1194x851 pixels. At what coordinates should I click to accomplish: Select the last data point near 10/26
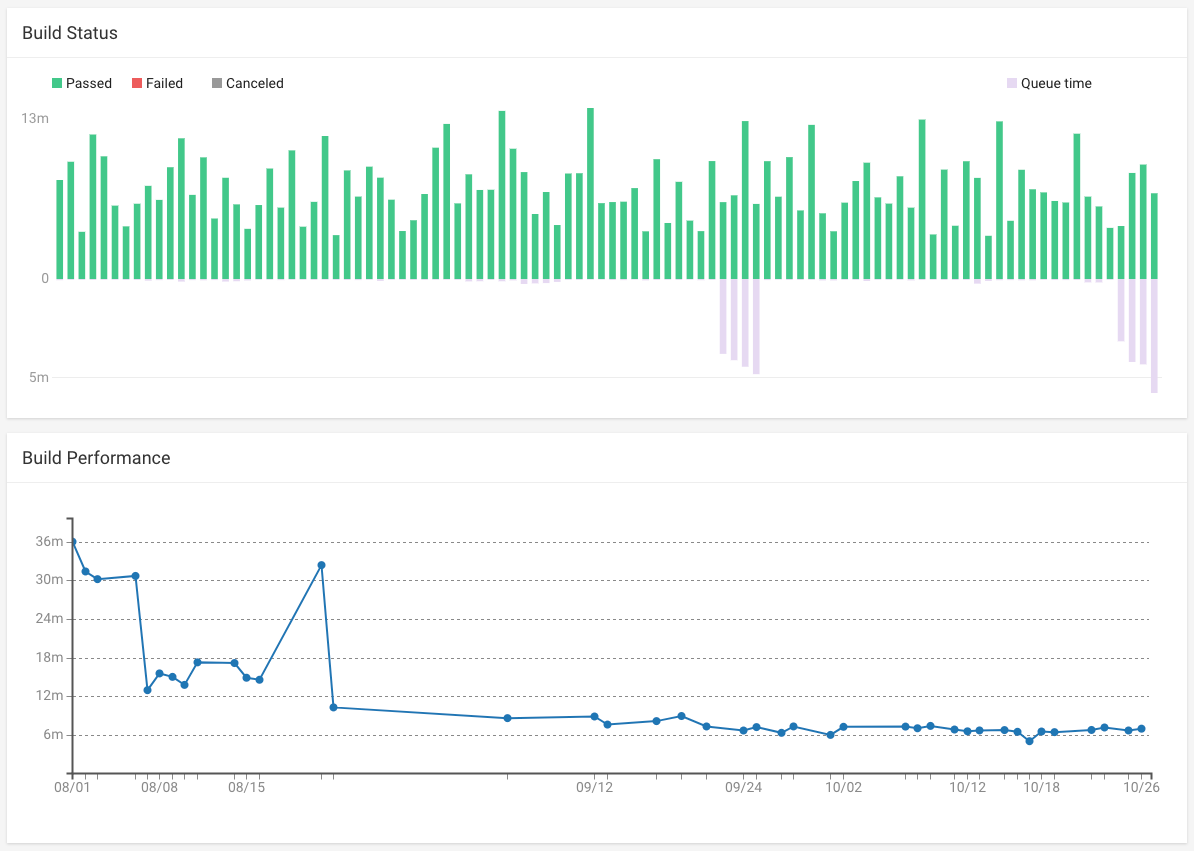(1142, 728)
